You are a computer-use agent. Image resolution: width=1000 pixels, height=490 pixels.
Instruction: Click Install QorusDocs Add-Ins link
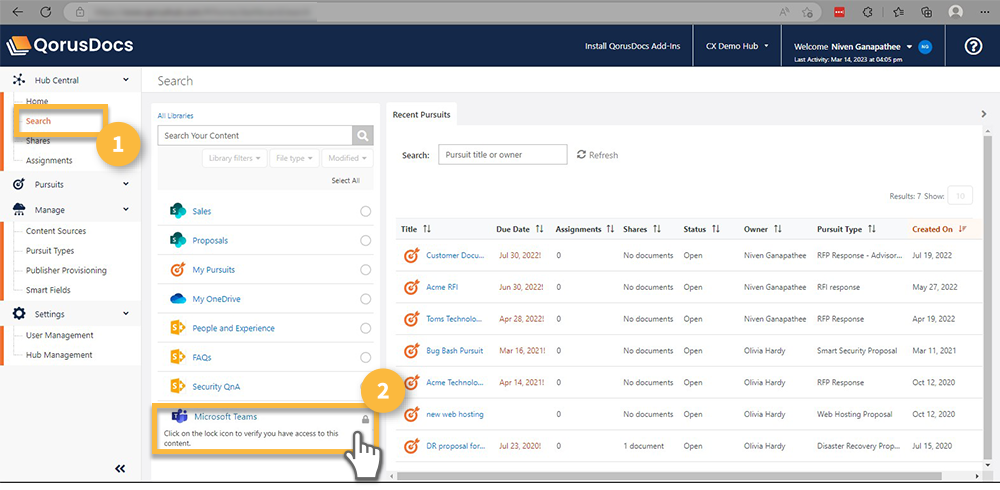pos(633,47)
